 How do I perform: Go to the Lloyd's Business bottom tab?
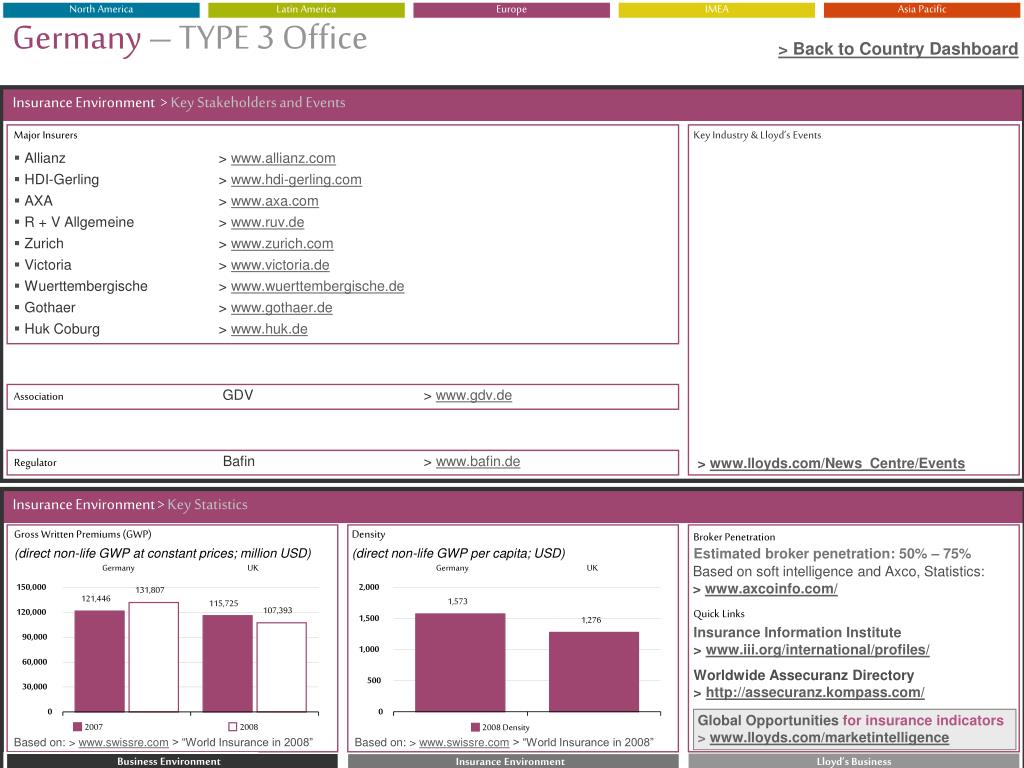pos(854,761)
